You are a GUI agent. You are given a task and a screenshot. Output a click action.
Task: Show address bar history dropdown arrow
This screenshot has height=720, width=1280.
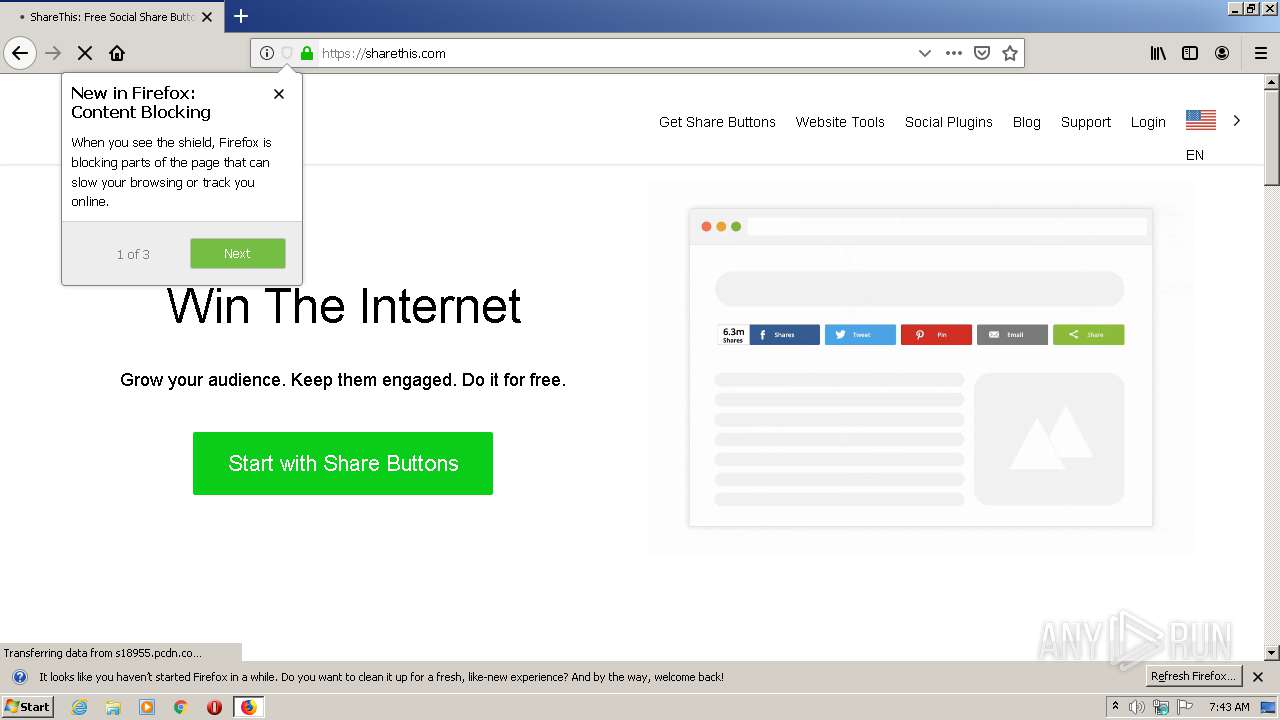tap(925, 53)
